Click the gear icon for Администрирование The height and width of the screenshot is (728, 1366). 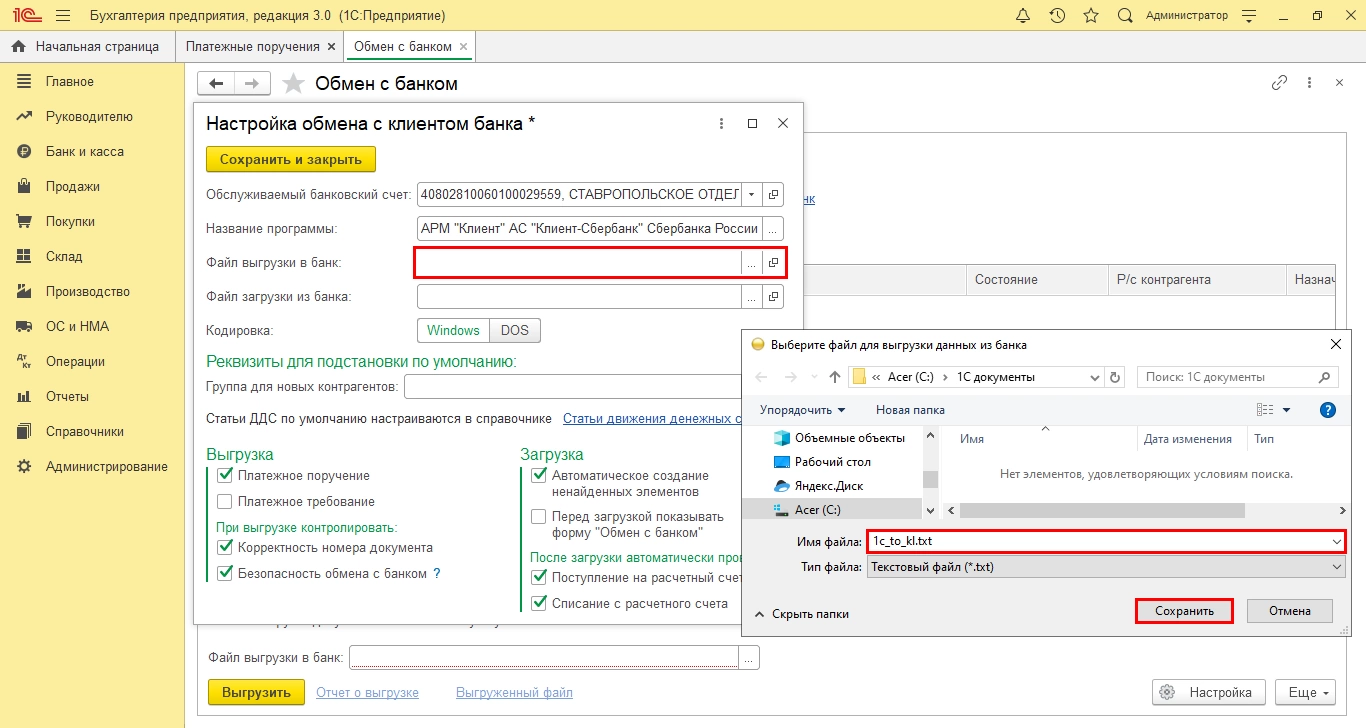tap(25, 467)
